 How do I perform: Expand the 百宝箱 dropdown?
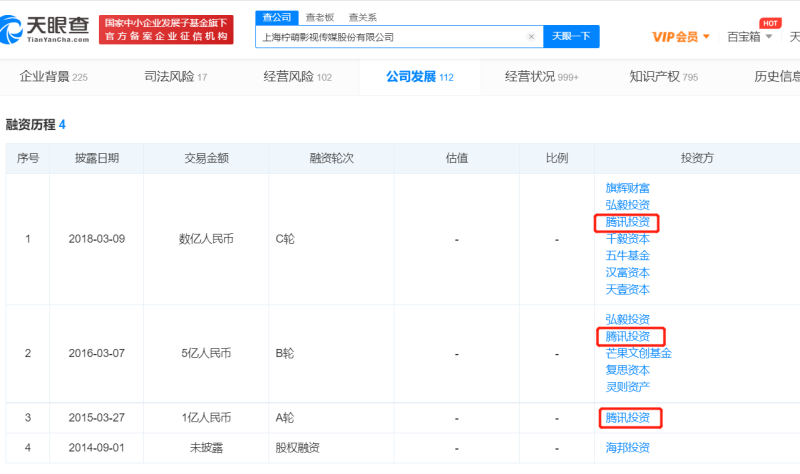tap(750, 37)
